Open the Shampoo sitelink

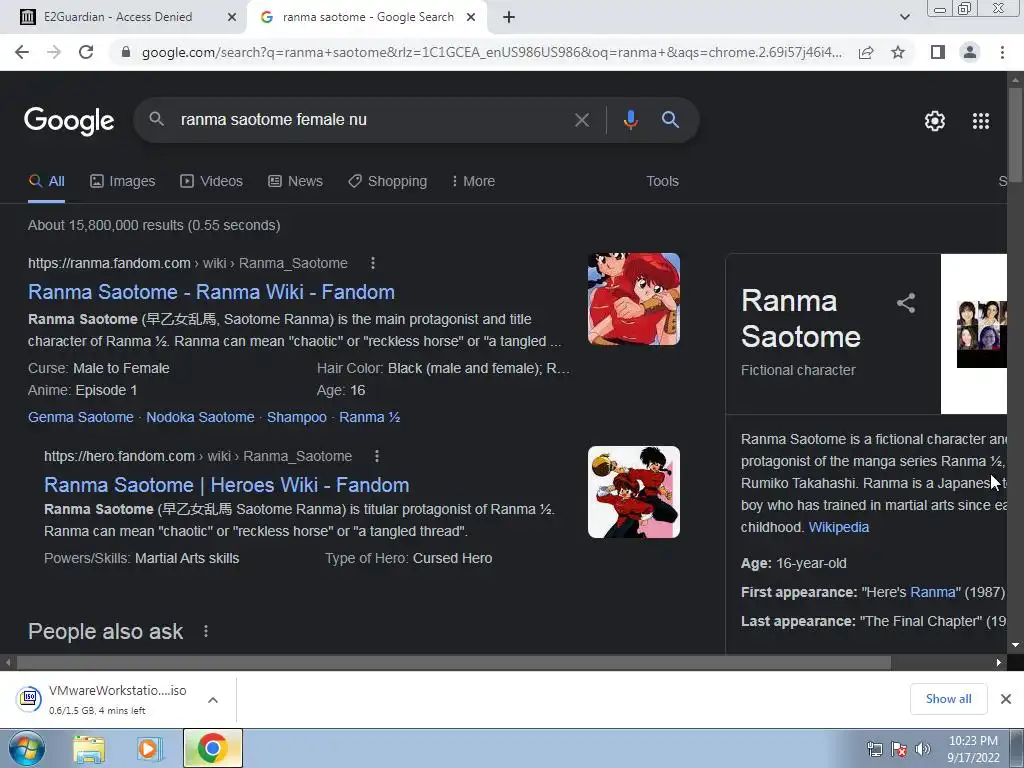[x=296, y=417]
